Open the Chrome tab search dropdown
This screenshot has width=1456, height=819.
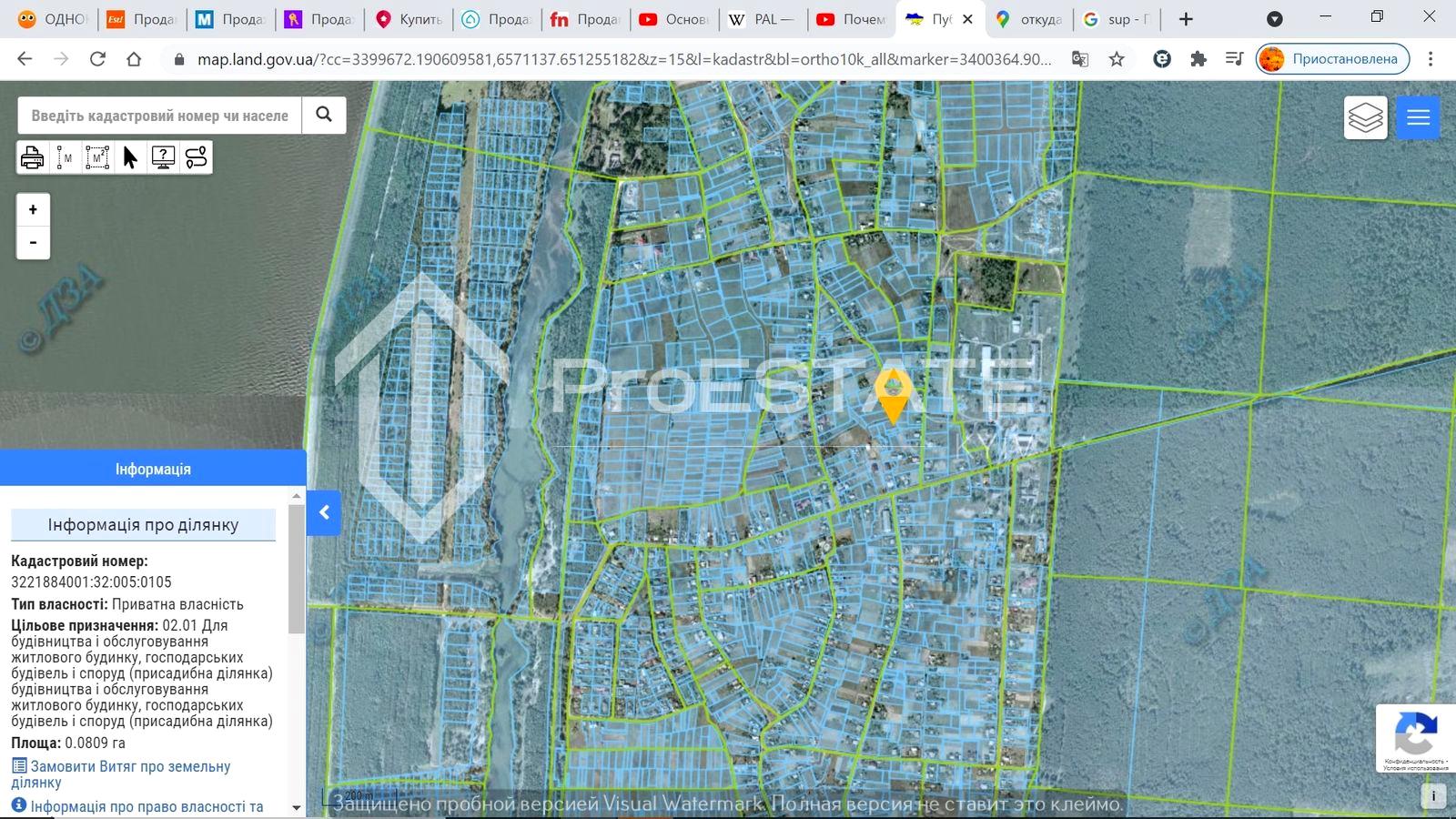pyautogui.click(x=1275, y=19)
